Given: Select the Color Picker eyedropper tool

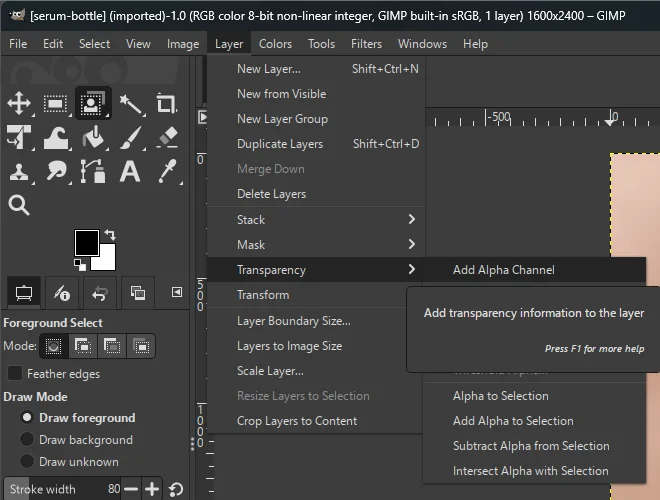Looking at the screenshot, I should point(168,172).
